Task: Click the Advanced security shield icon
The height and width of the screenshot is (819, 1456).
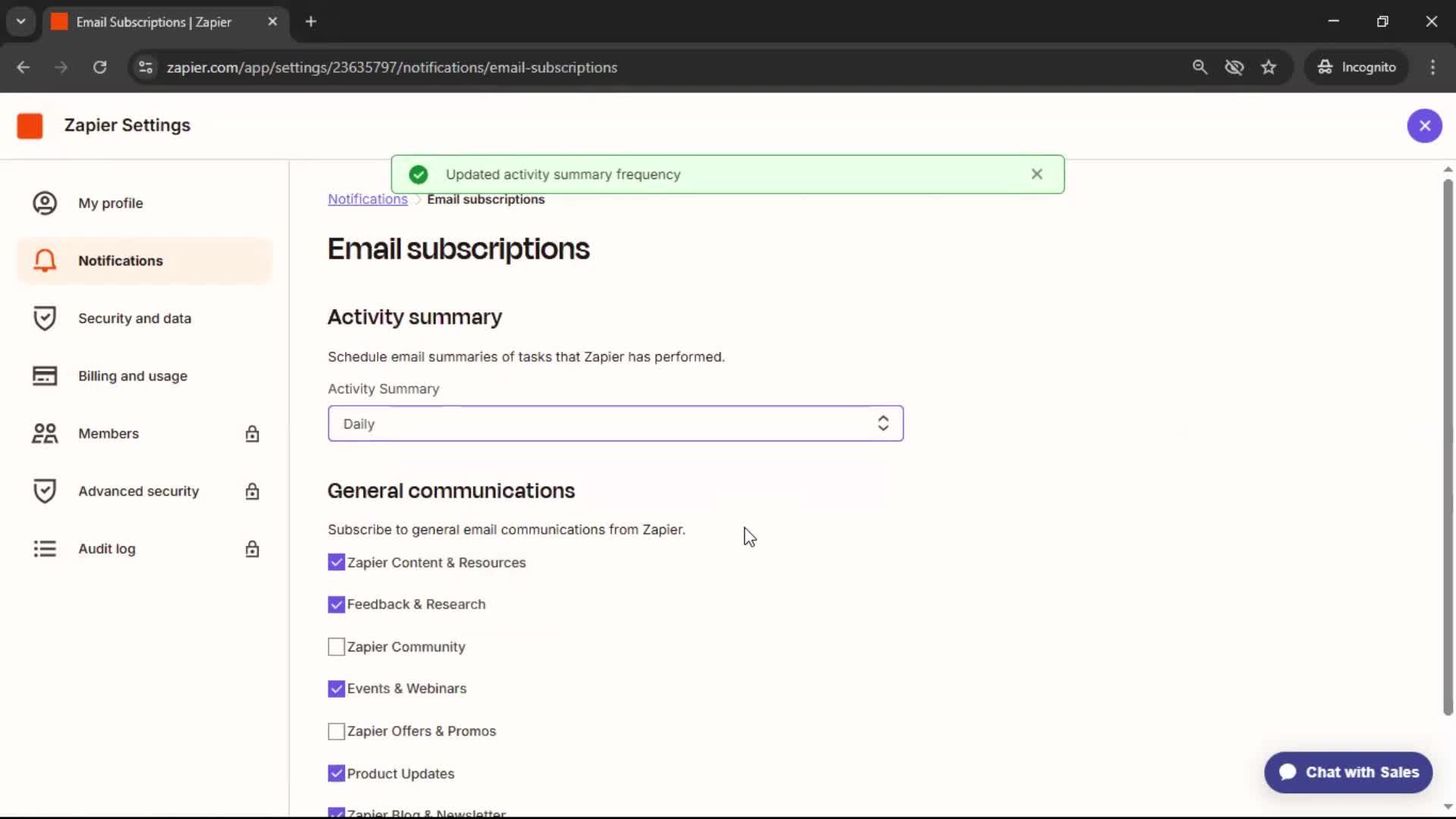Action: click(45, 491)
